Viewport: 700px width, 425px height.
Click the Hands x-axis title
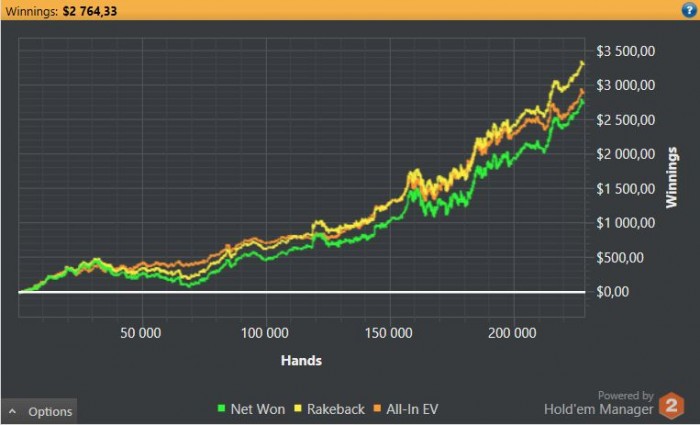pos(301,360)
